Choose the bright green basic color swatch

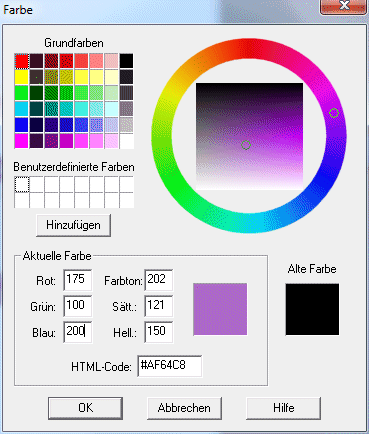tap(22, 93)
